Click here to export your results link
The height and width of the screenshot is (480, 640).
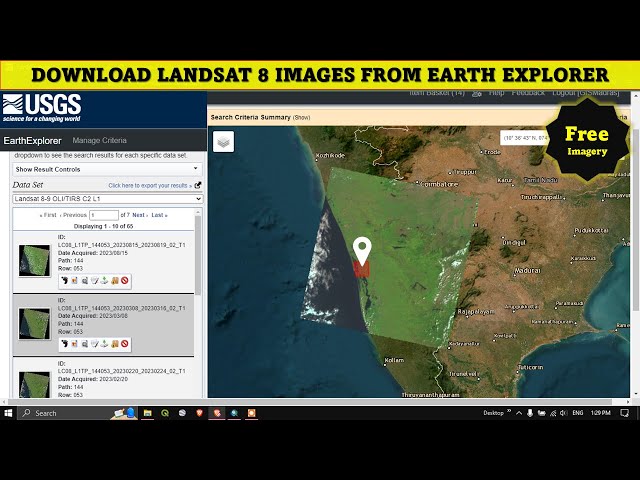click(x=150, y=185)
